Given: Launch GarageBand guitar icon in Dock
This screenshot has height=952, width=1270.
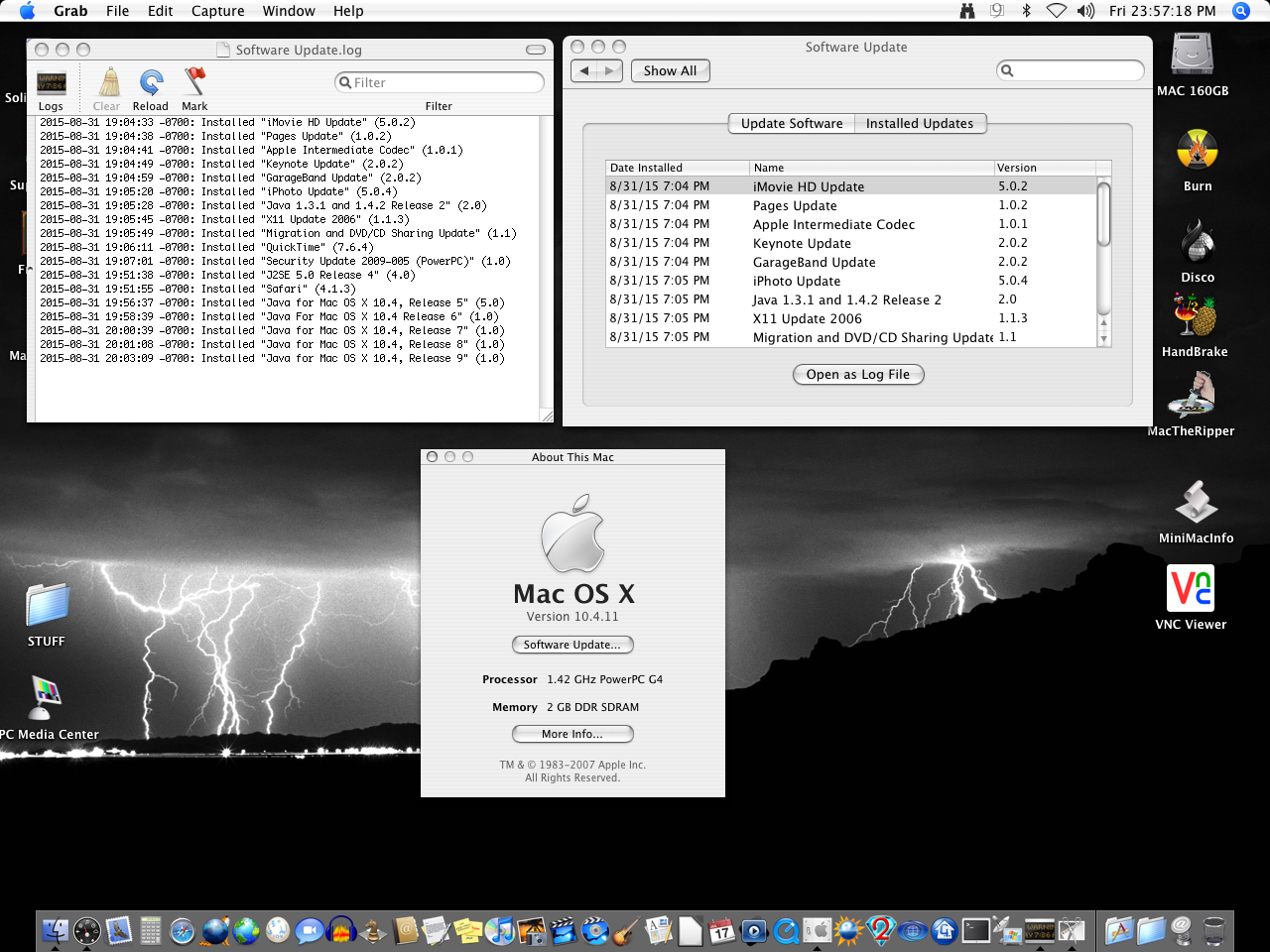Looking at the screenshot, I should pyautogui.click(x=627, y=930).
